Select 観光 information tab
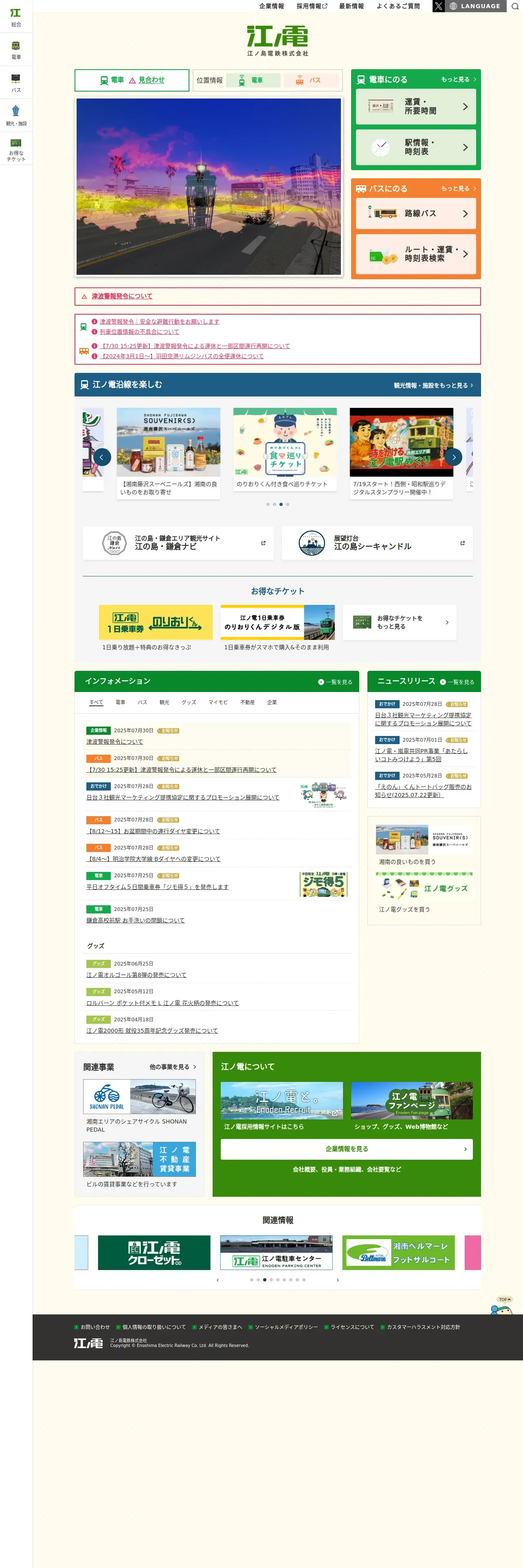Viewport: 523px width, 1568px height. pos(165,703)
